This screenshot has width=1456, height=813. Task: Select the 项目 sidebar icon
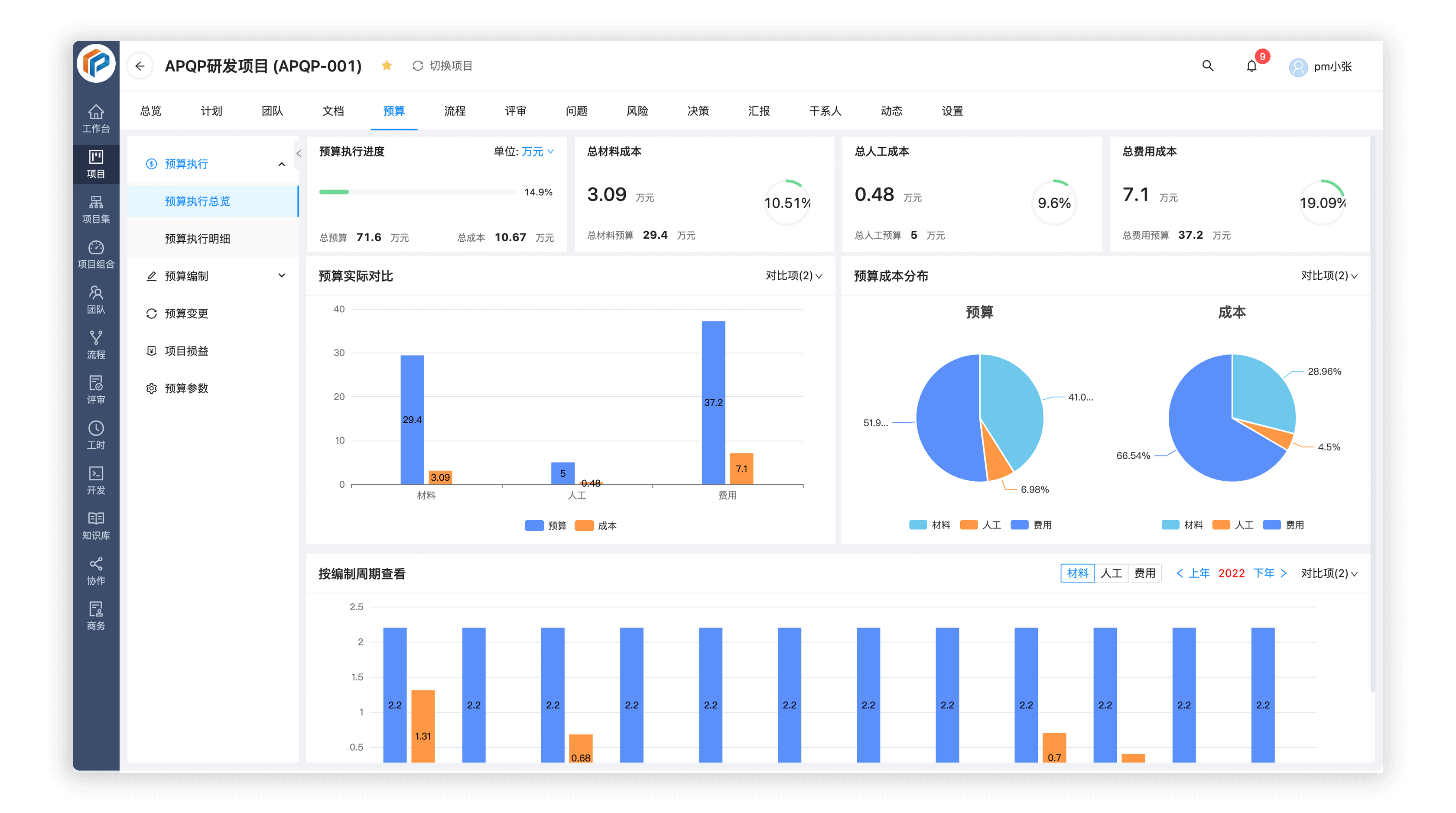[x=95, y=164]
